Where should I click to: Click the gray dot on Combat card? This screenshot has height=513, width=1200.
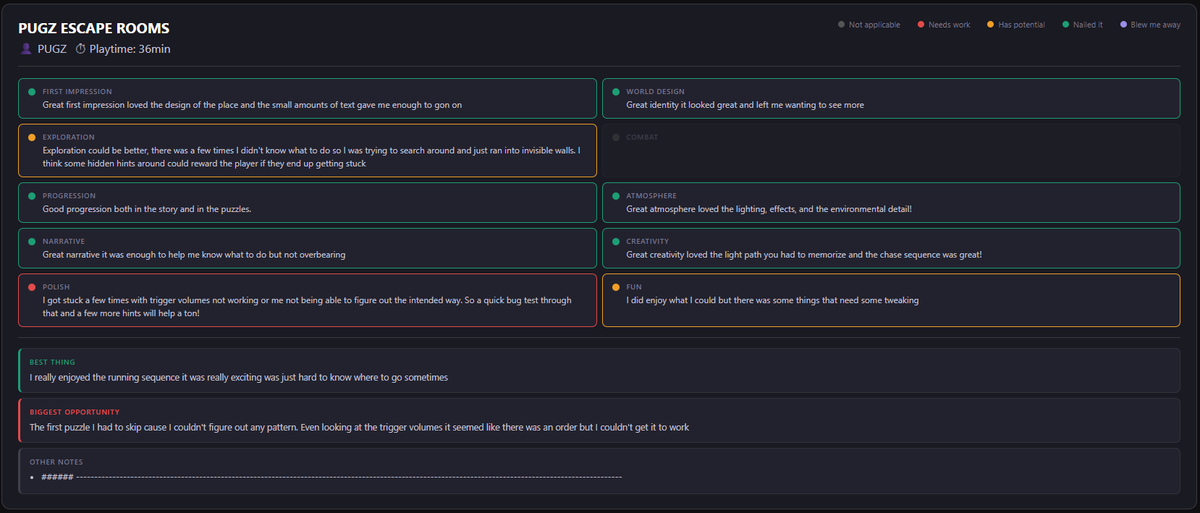616,137
